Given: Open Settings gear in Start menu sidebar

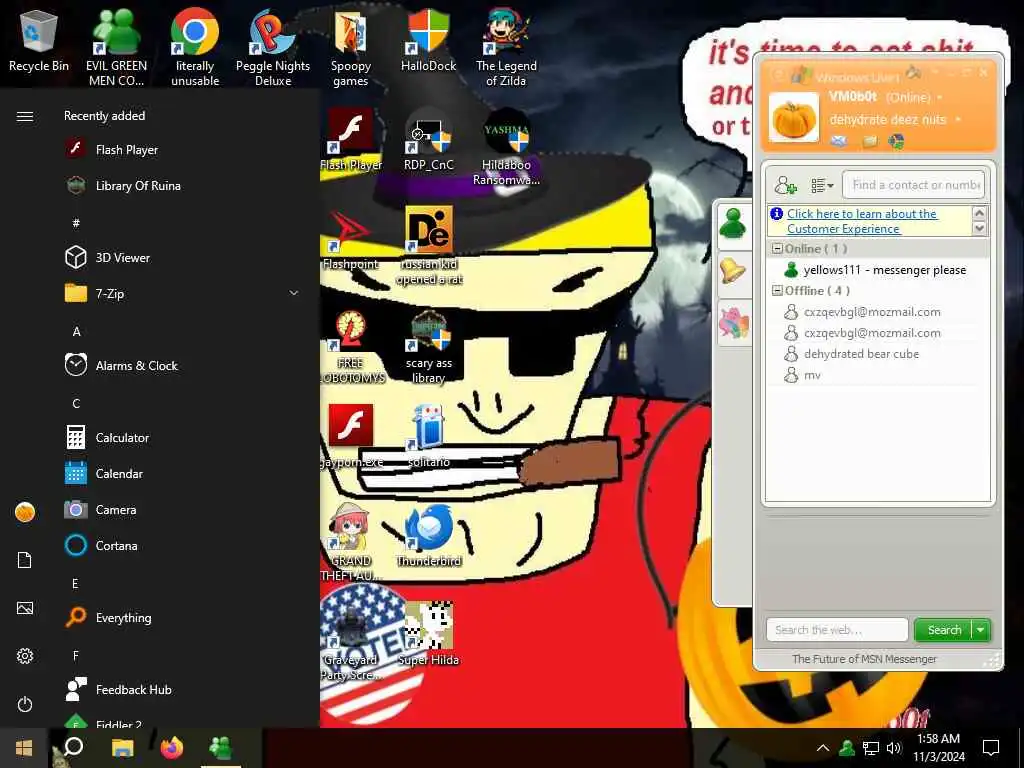Looking at the screenshot, I should coord(25,656).
